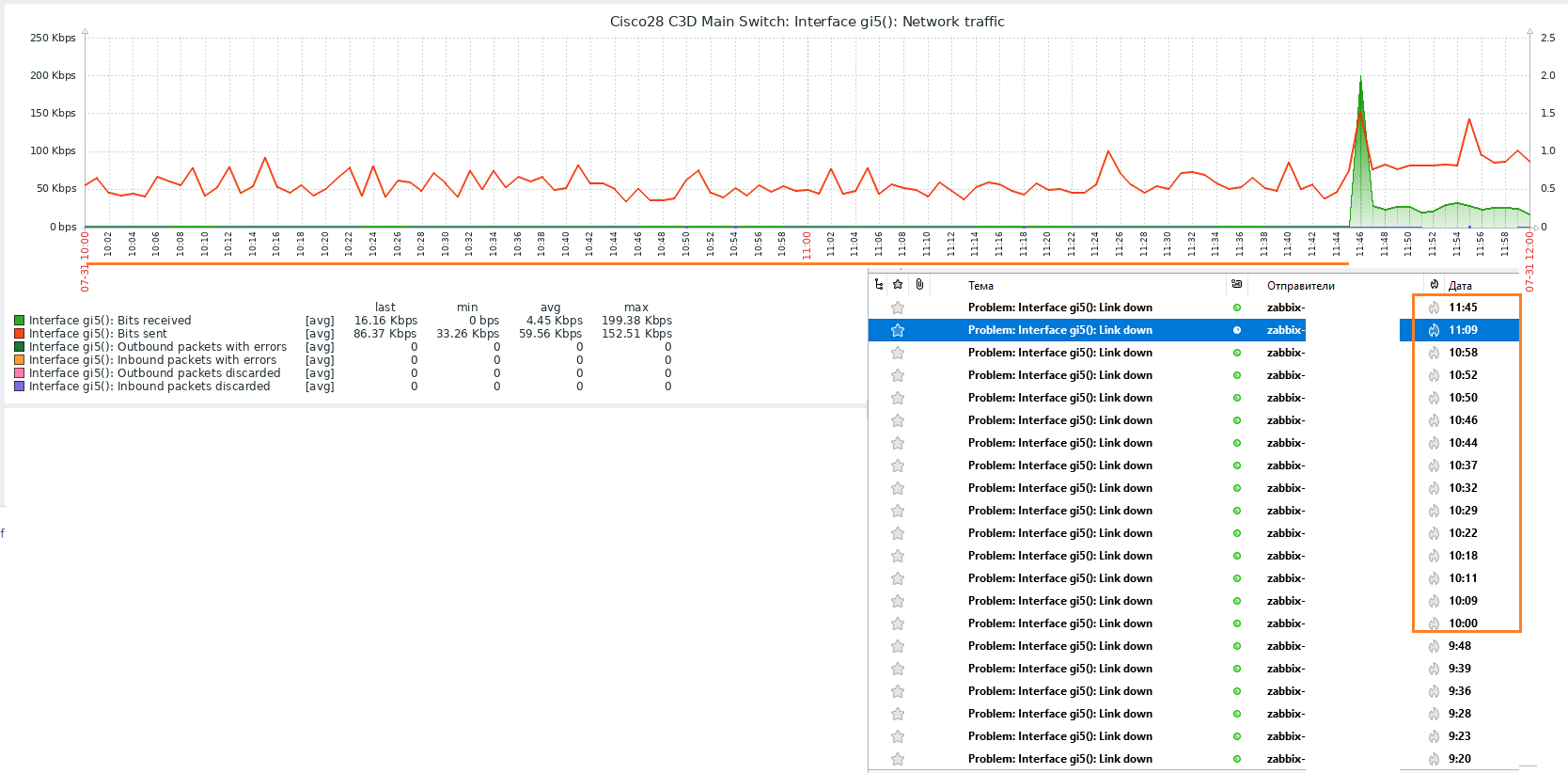1568x773 pixels.
Task: Star the selected 11:09 email row
Action: [x=898, y=330]
